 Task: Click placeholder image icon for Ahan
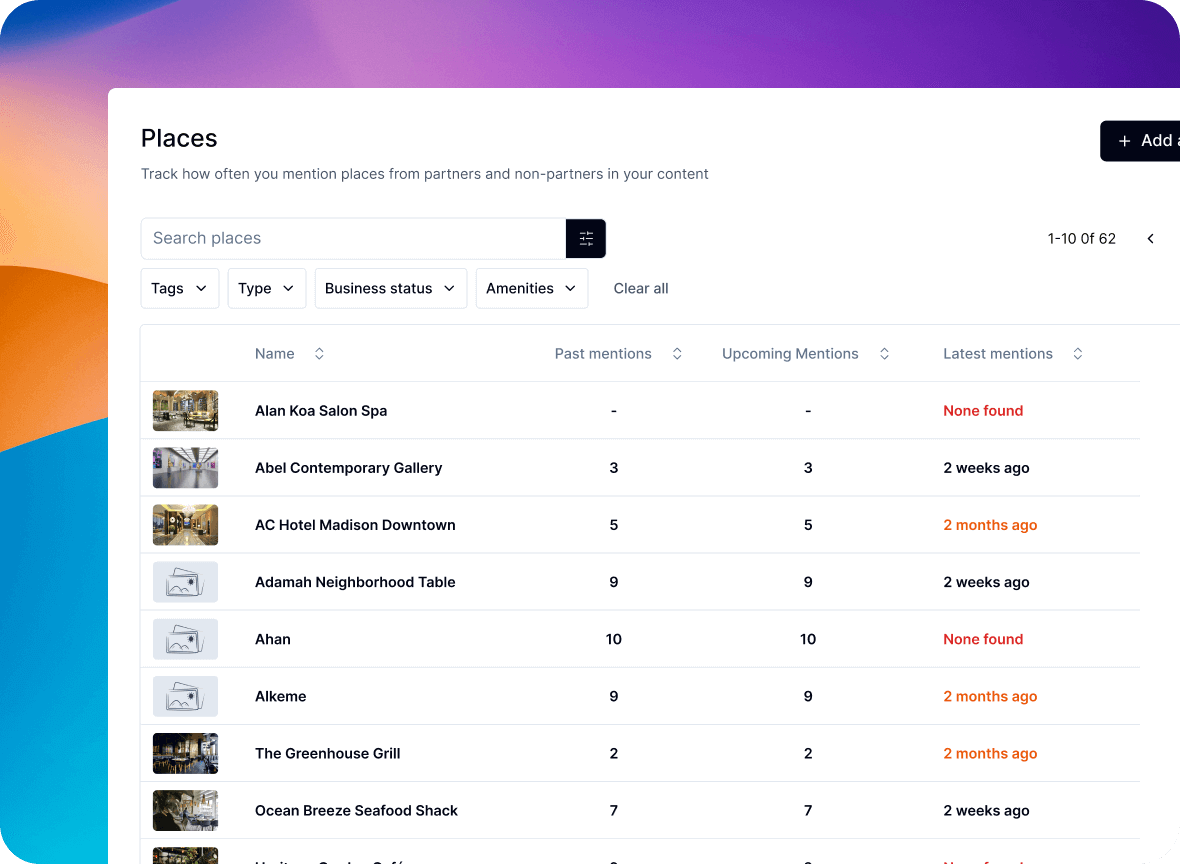click(185, 639)
